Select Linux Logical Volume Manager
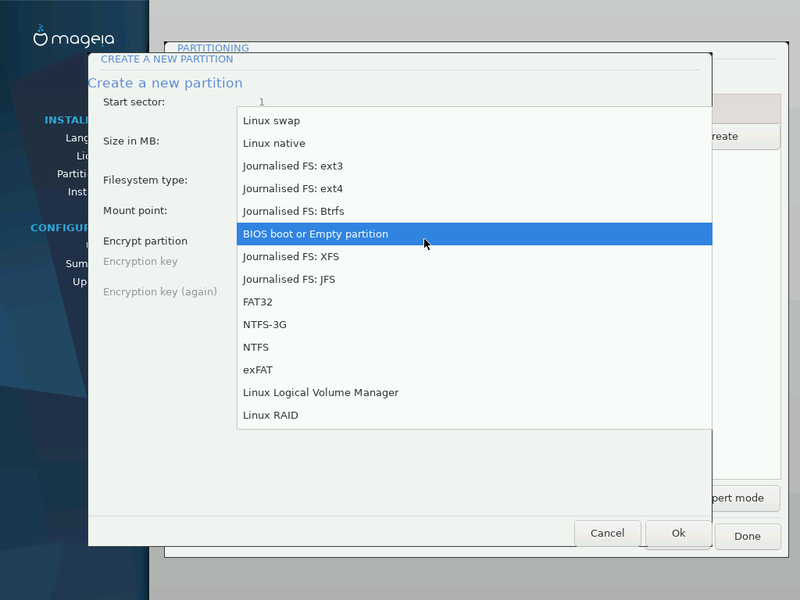This screenshot has height=600, width=800. [x=320, y=393]
